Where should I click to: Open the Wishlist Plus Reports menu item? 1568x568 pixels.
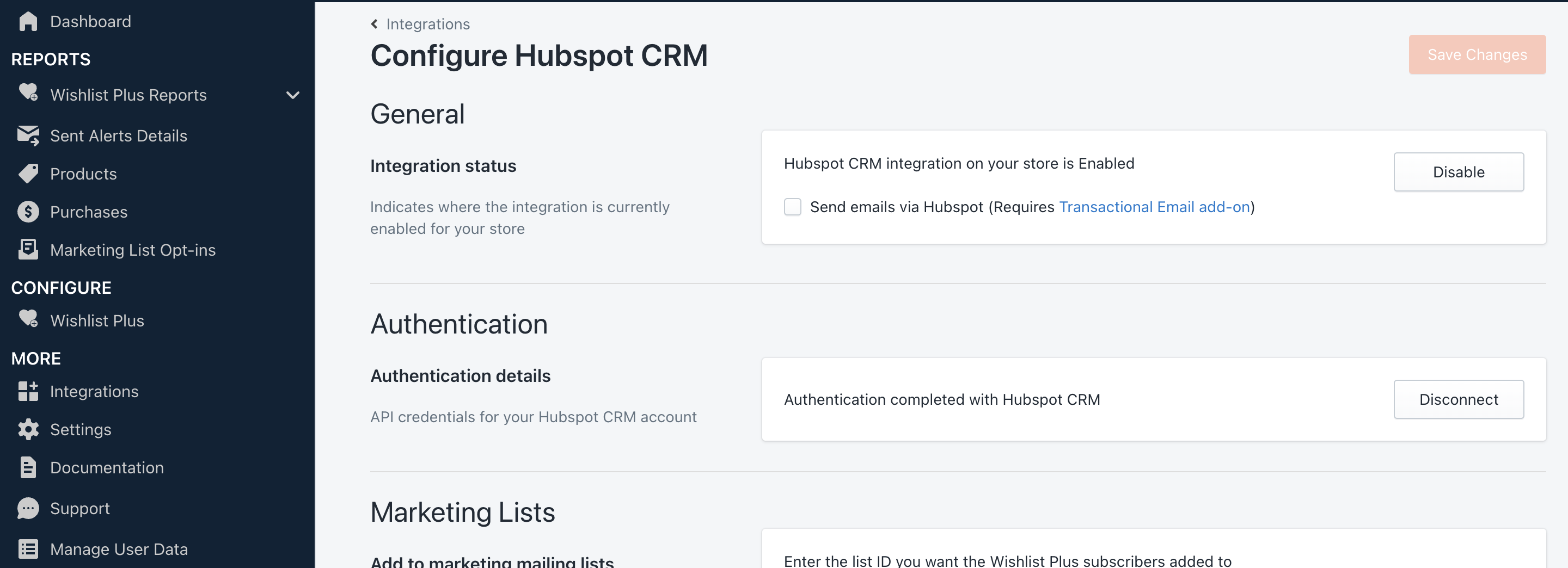pyautogui.click(x=128, y=95)
